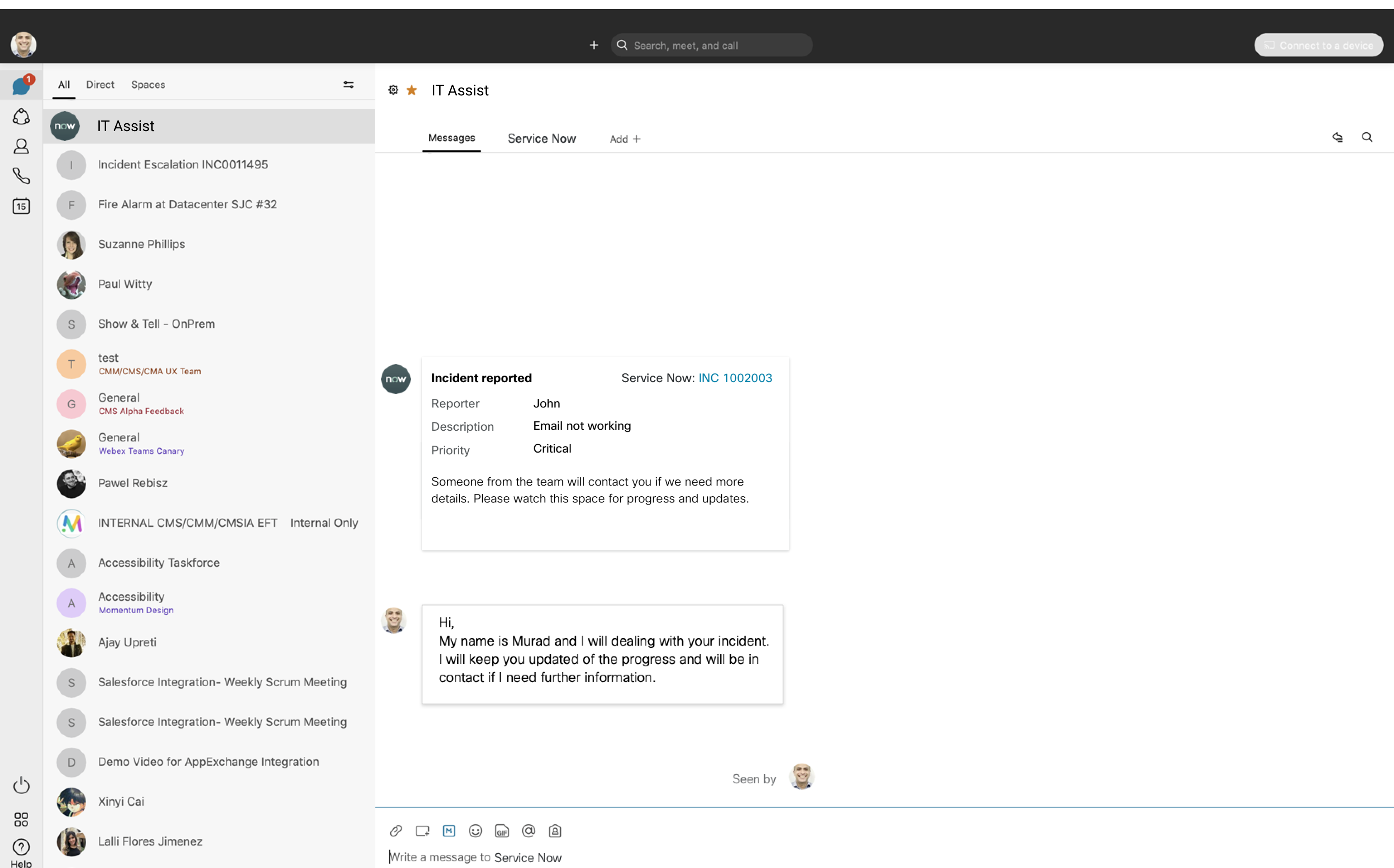Click the personal room icon in composer
Viewport: 1394px width, 868px height.
tap(555, 831)
